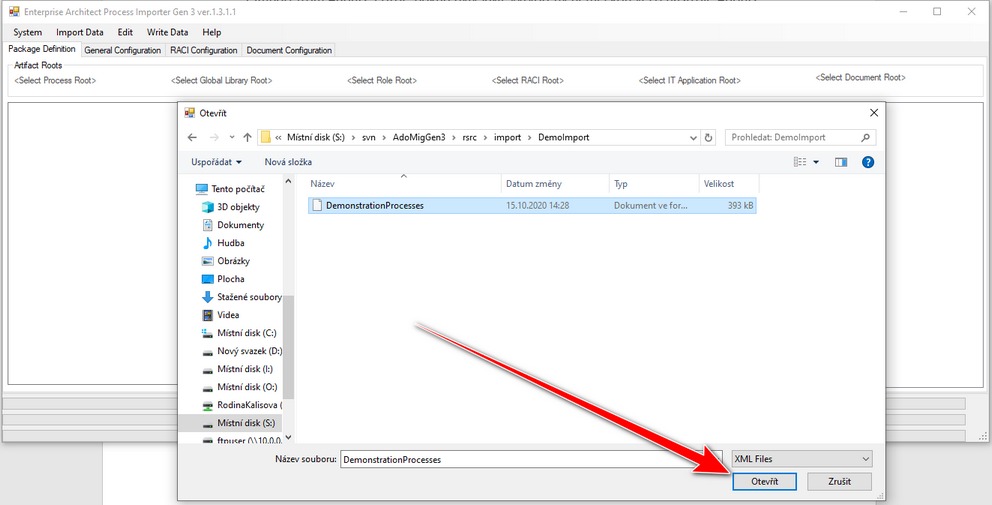Click Select Role Root link

click(x=382, y=80)
